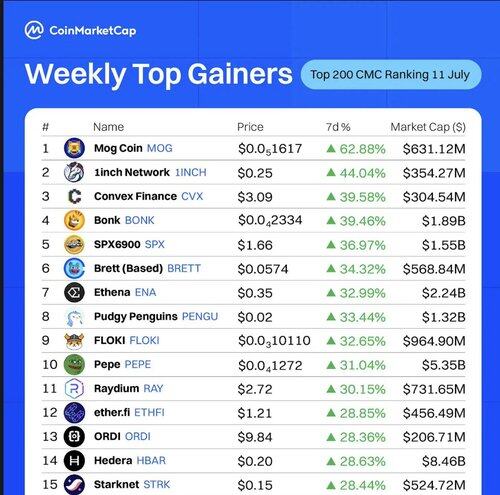Screen dimensions: 500x495
Task: Click the Bonk dog coin icon
Action: [74, 220]
